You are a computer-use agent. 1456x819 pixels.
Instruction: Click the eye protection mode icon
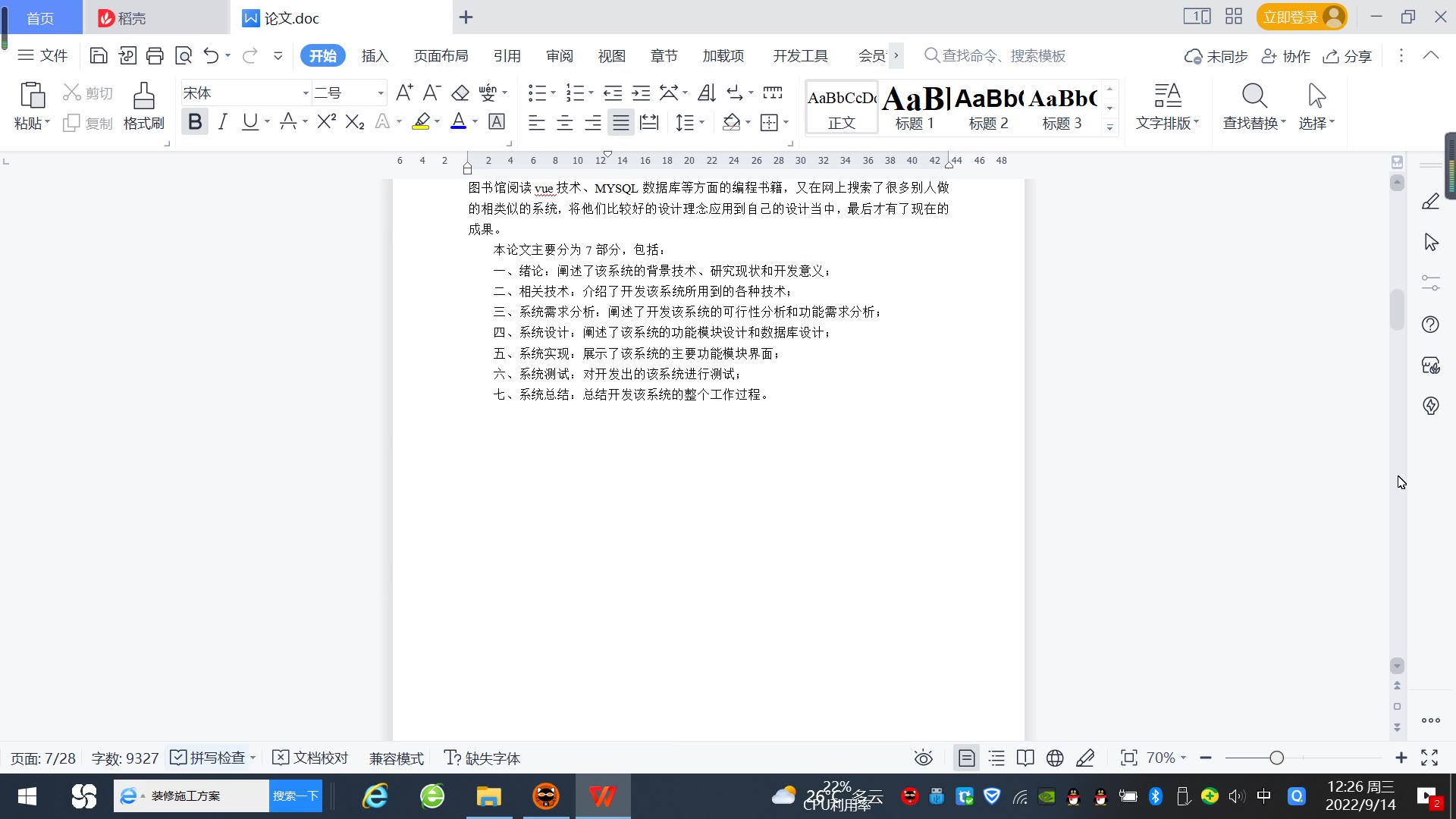click(923, 758)
